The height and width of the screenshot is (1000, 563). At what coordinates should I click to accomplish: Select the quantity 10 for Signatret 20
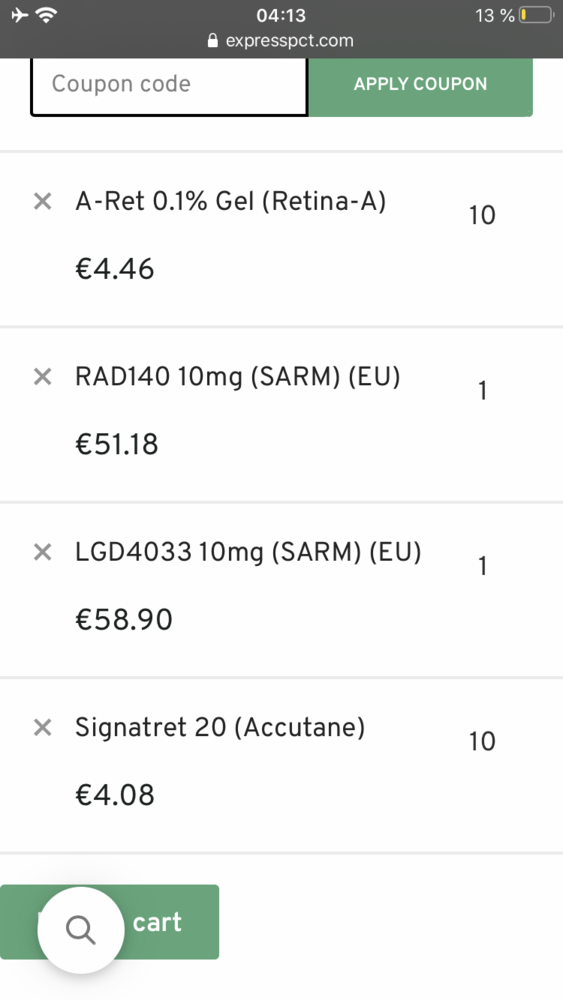click(482, 741)
